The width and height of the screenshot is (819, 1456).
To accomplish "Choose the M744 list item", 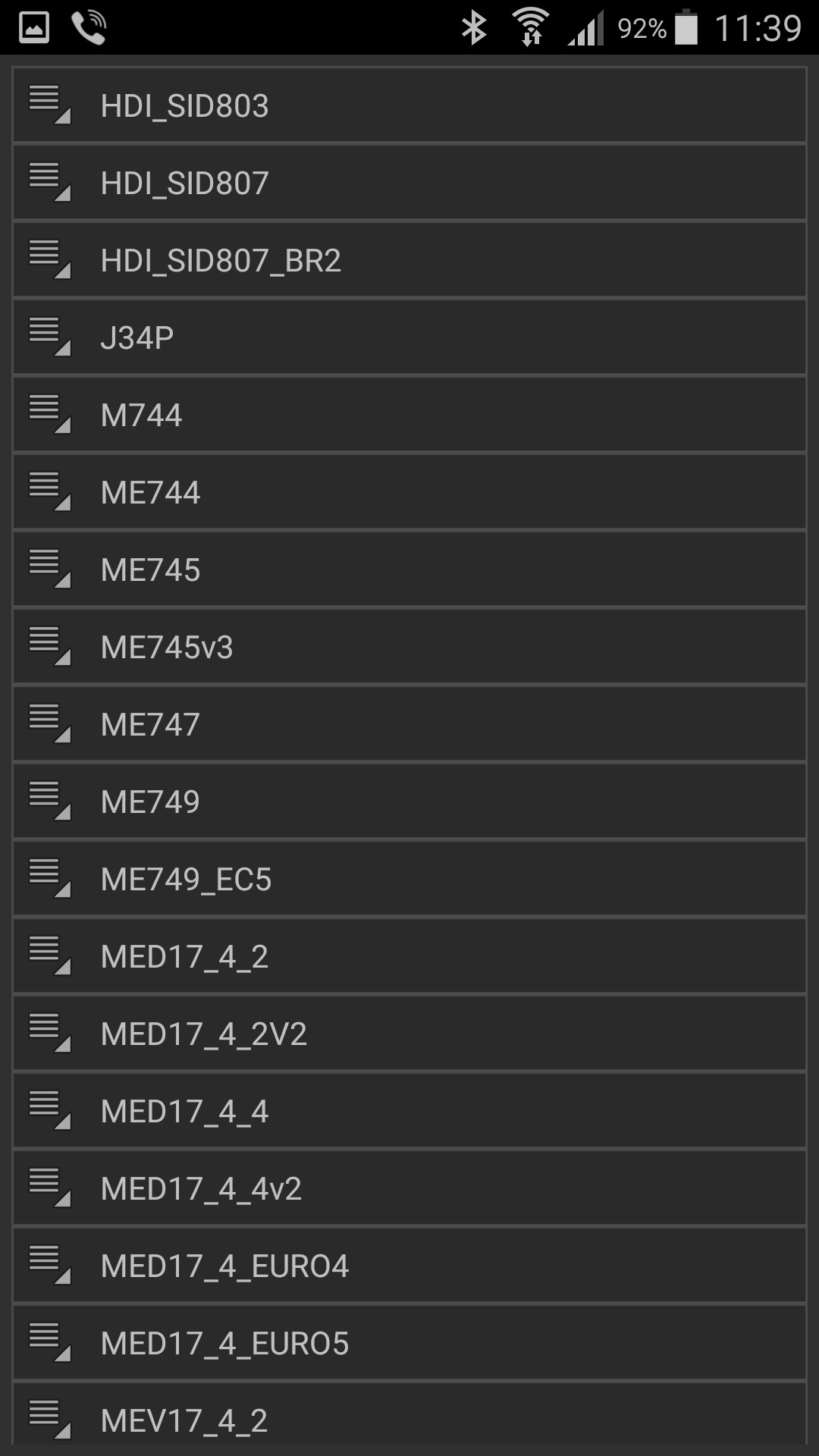I will tap(409, 415).
